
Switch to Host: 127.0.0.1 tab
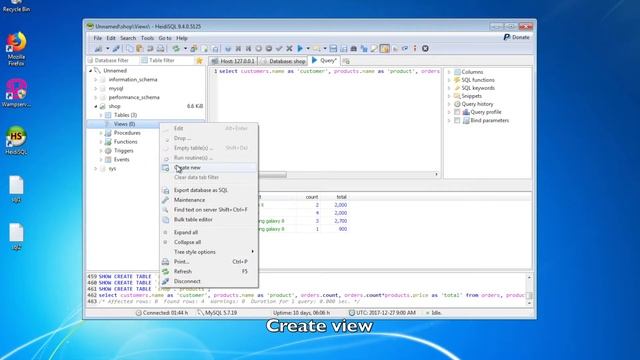233,61
